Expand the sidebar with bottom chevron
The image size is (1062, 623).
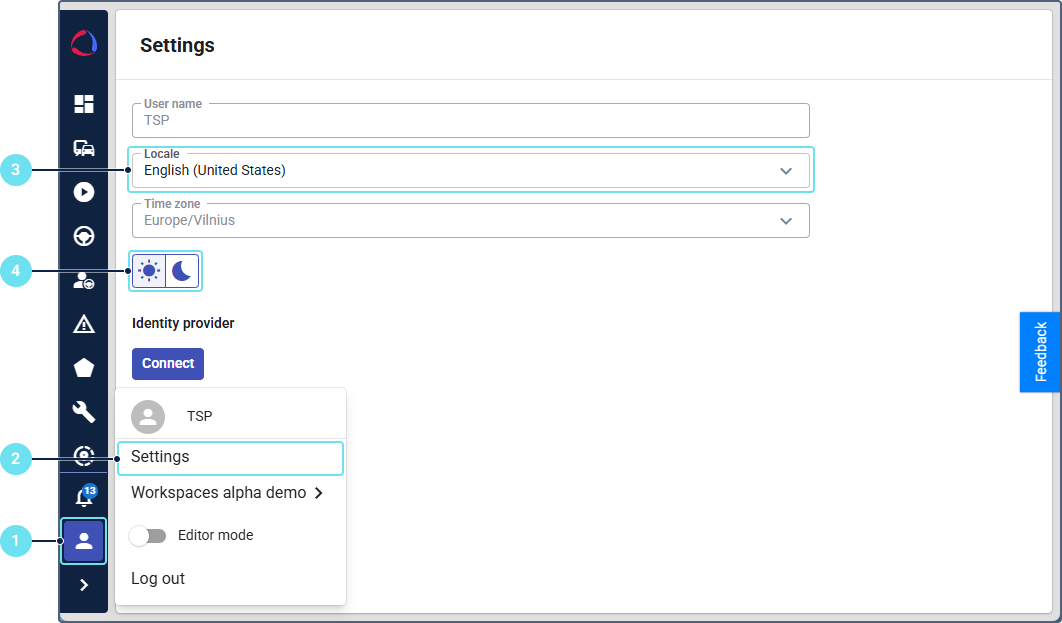(x=84, y=585)
